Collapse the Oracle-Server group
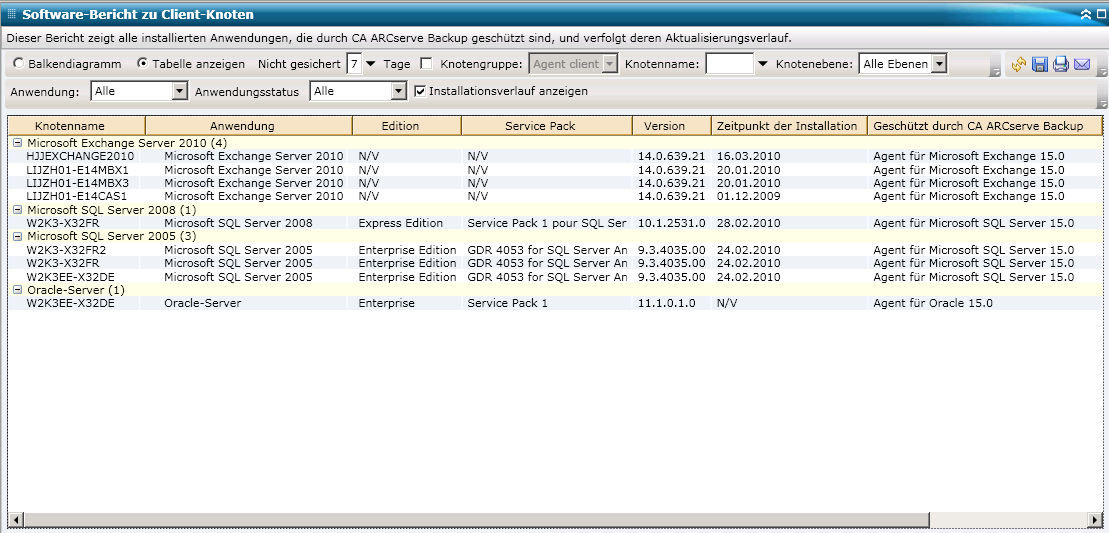The height and width of the screenshot is (533, 1109). click(x=17, y=290)
